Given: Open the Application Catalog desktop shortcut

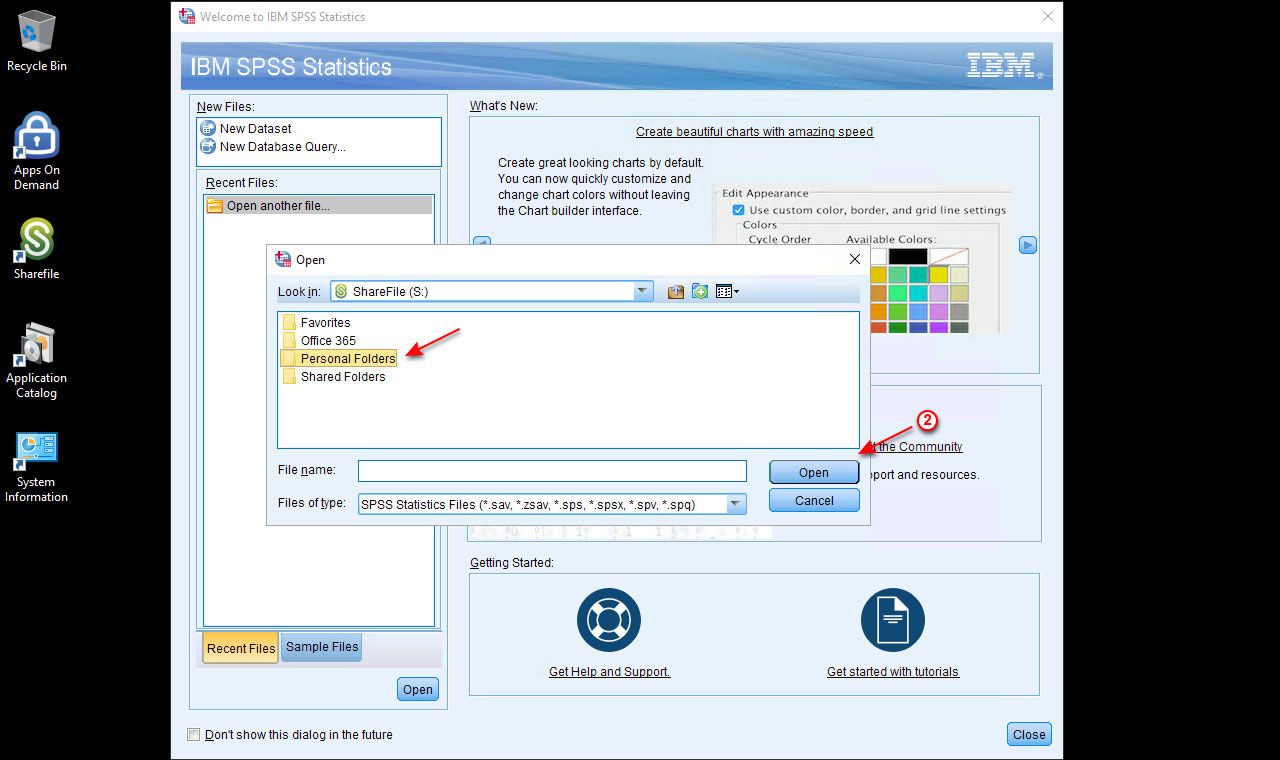Looking at the screenshot, I should (36, 361).
